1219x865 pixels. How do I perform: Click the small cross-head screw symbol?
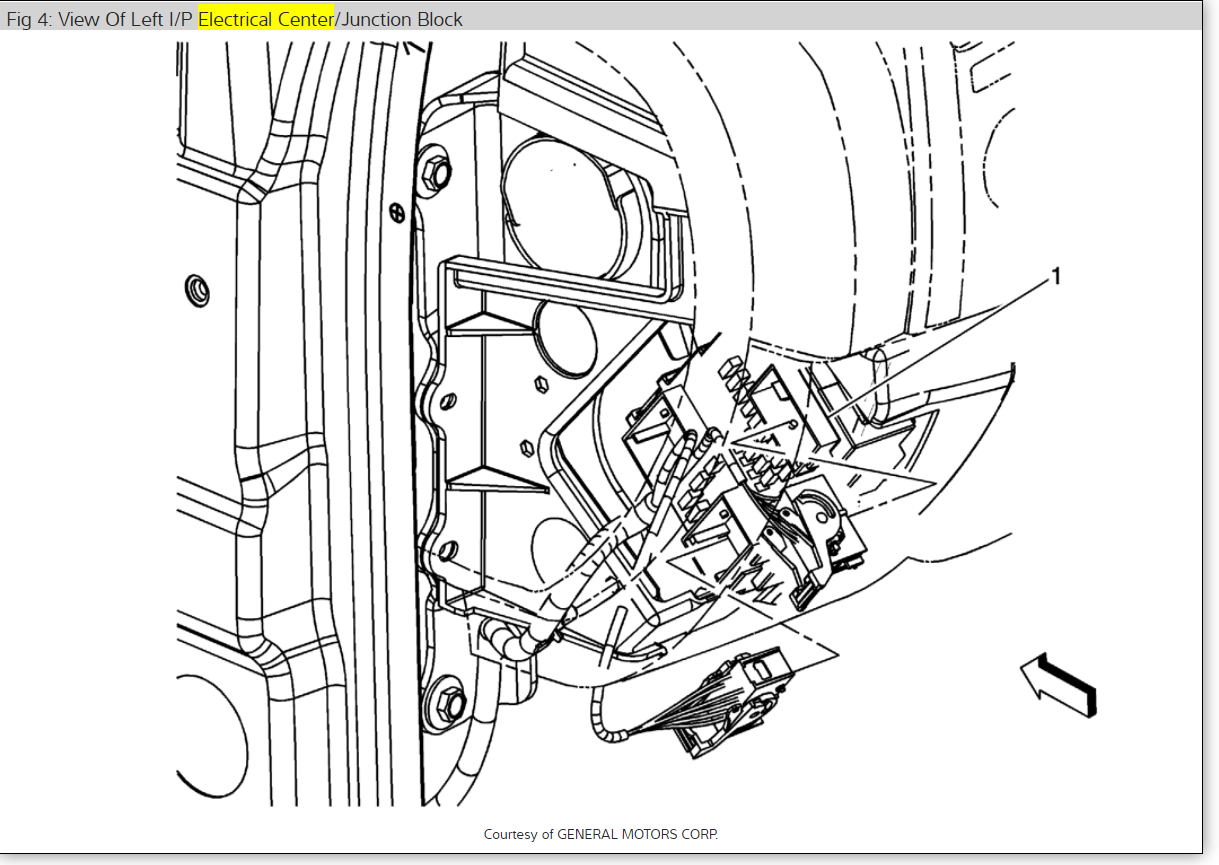(x=396, y=212)
